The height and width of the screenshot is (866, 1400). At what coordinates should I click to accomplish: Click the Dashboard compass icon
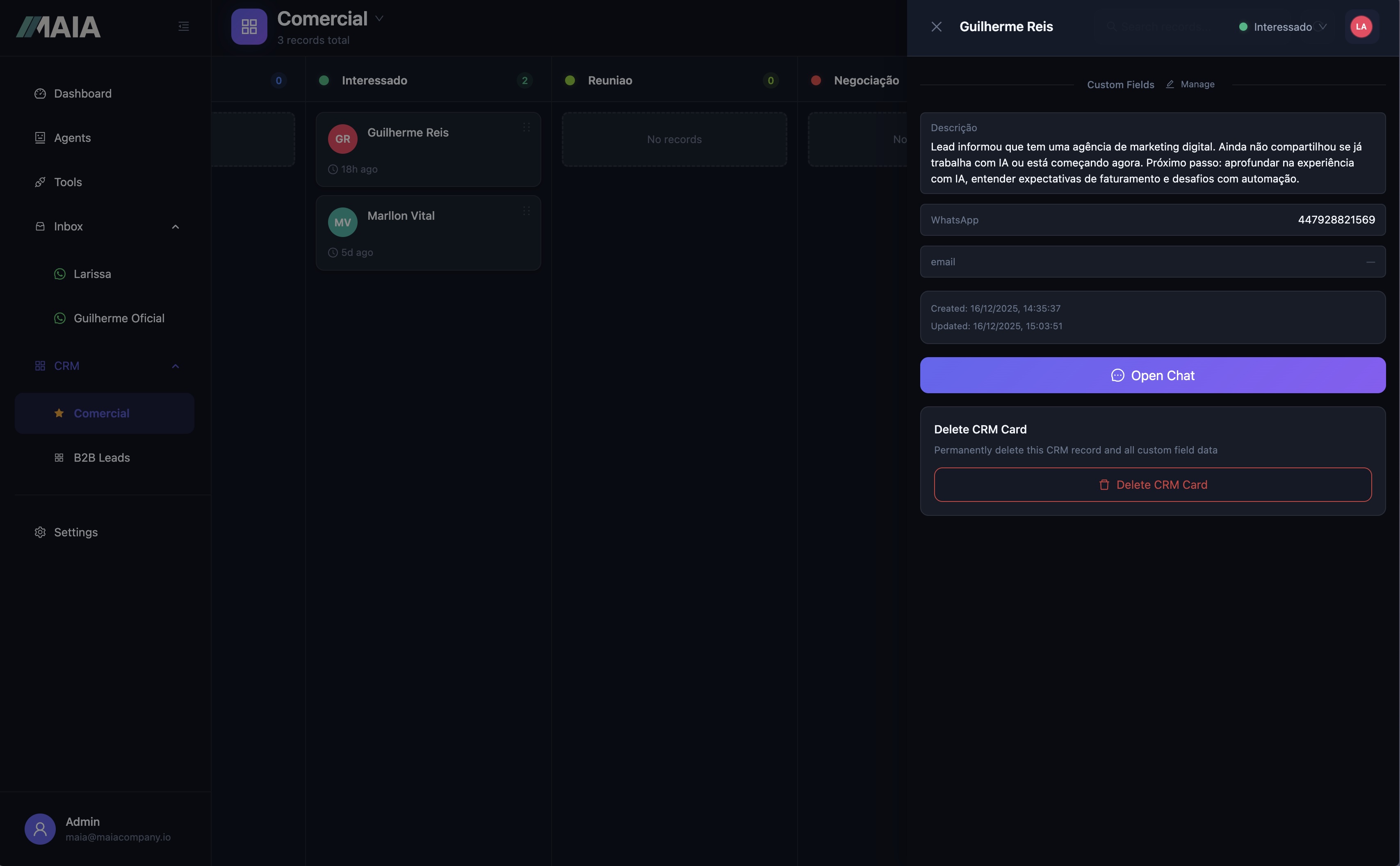[40, 93]
